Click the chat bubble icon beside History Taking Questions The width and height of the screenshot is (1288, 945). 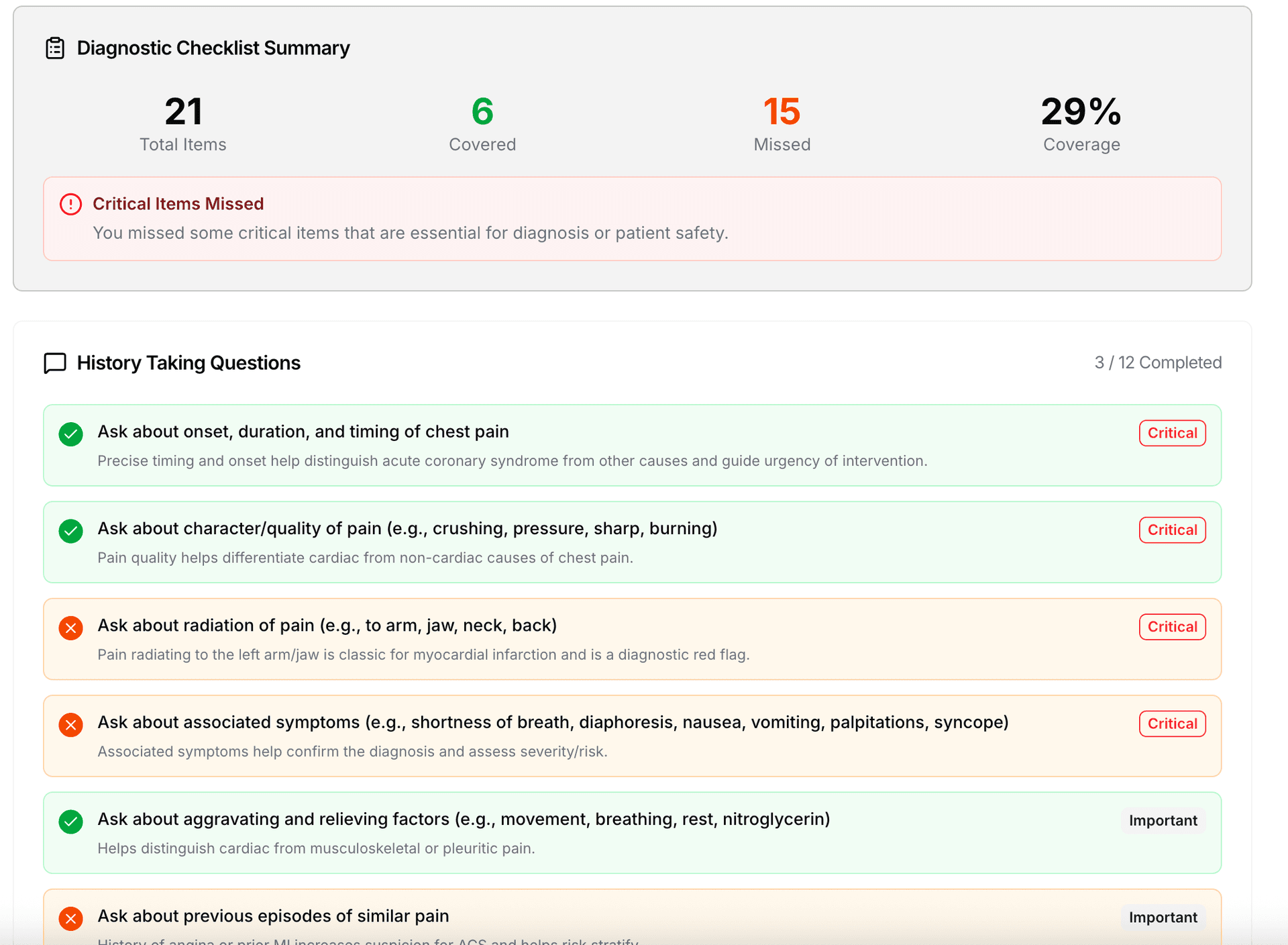pyautogui.click(x=55, y=363)
